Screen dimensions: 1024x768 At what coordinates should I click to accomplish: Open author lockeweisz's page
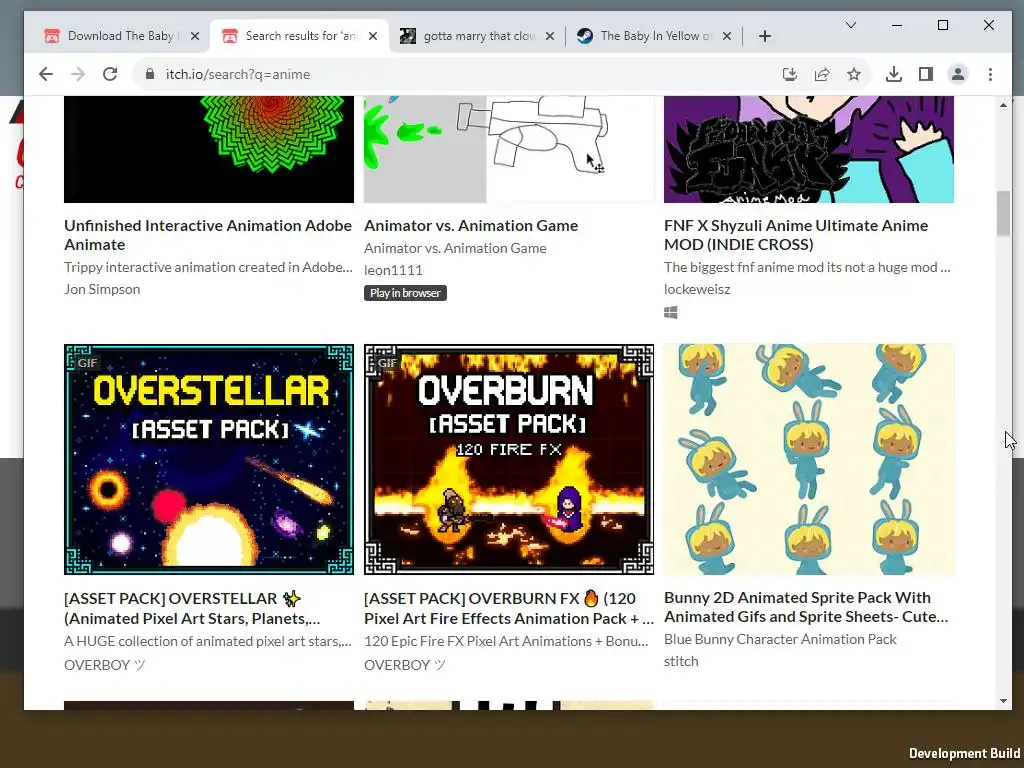(x=697, y=289)
